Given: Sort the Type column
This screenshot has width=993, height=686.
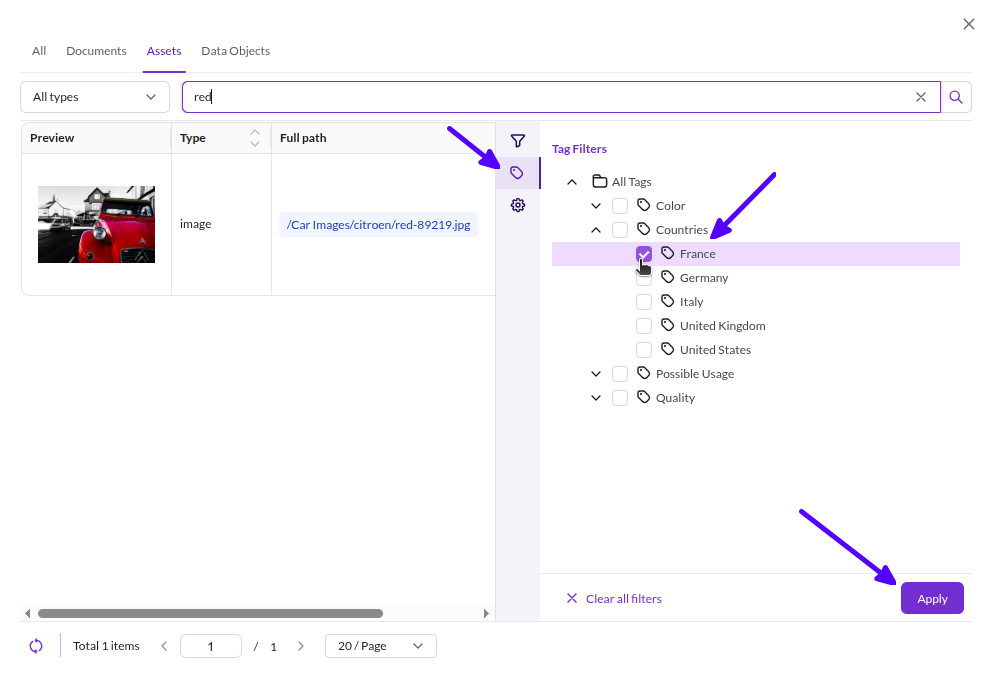Looking at the screenshot, I should [x=255, y=138].
